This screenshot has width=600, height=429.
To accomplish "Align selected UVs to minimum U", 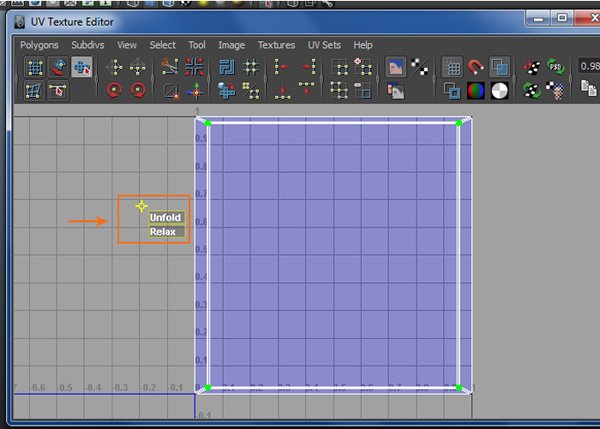I will click(x=282, y=67).
